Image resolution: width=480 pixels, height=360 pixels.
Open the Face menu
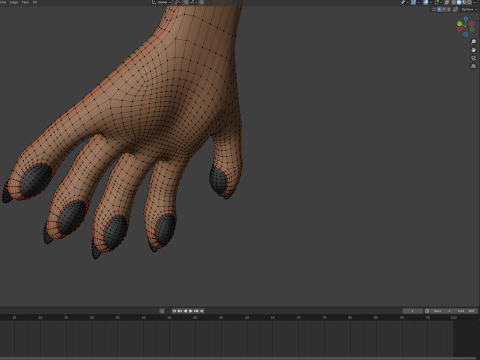coord(25,2)
